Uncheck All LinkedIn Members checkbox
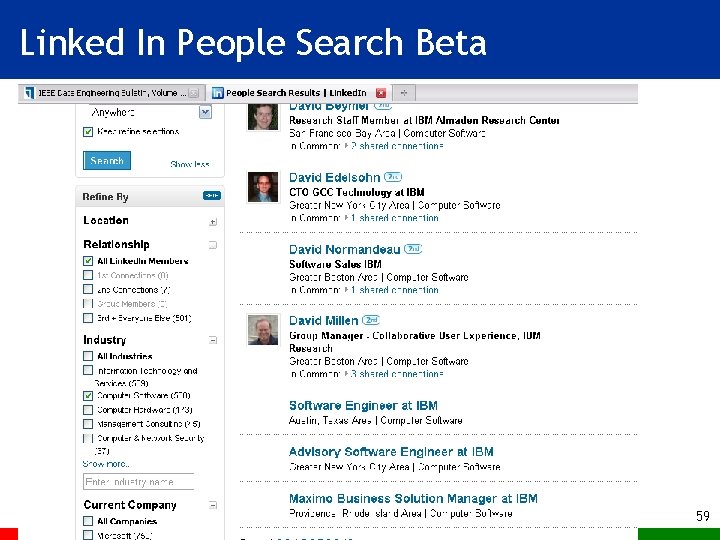The height and width of the screenshot is (540, 720). [88, 261]
